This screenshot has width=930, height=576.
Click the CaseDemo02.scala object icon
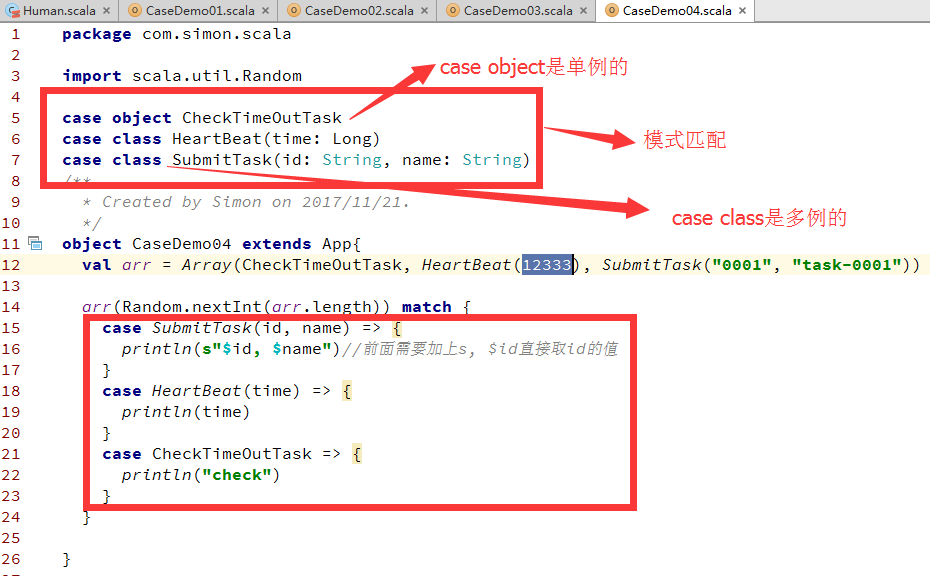coord(294,10)
